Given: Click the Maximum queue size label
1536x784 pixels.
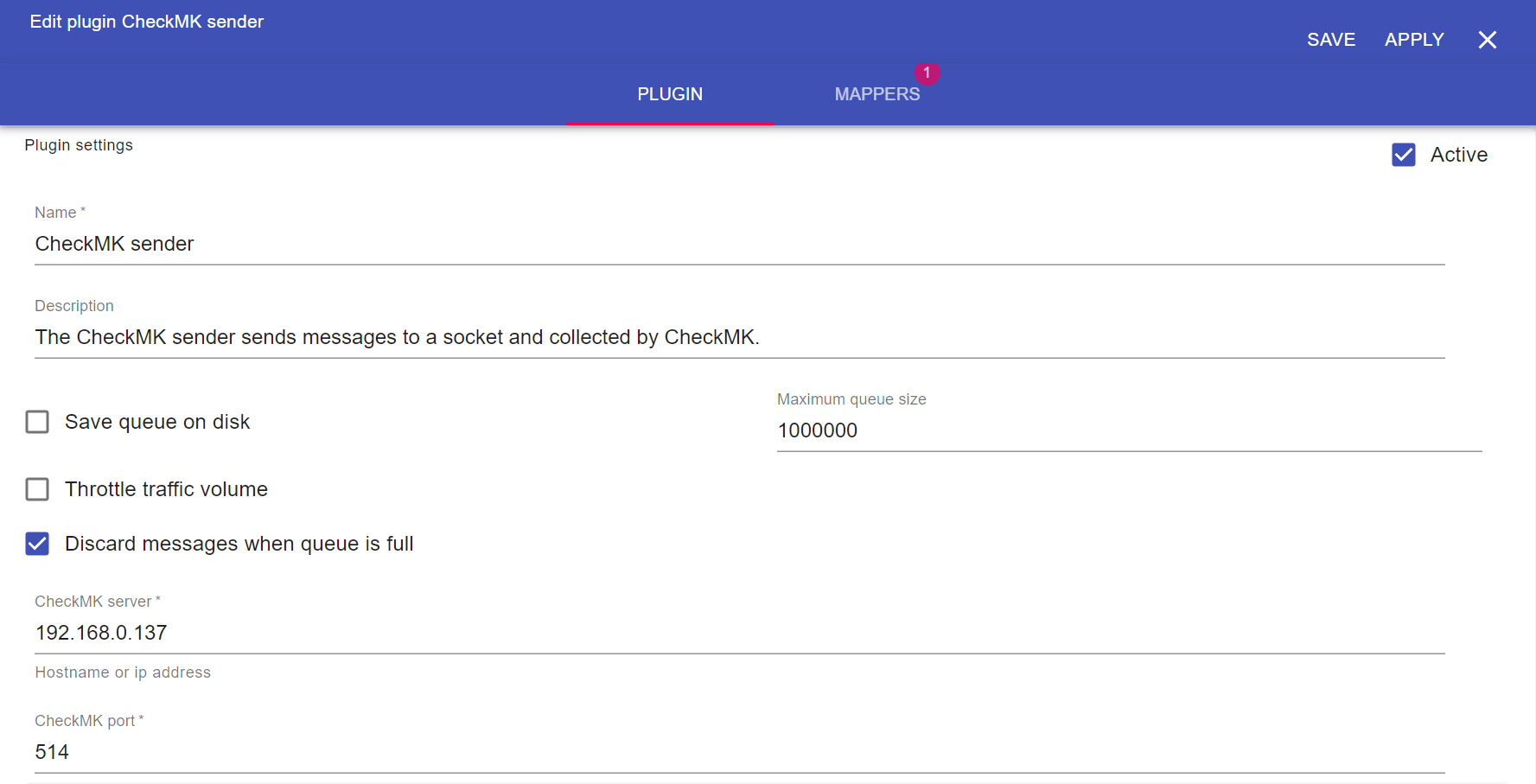Looking at the screenshot, I should pyautogui.click(x=851, y=399).
